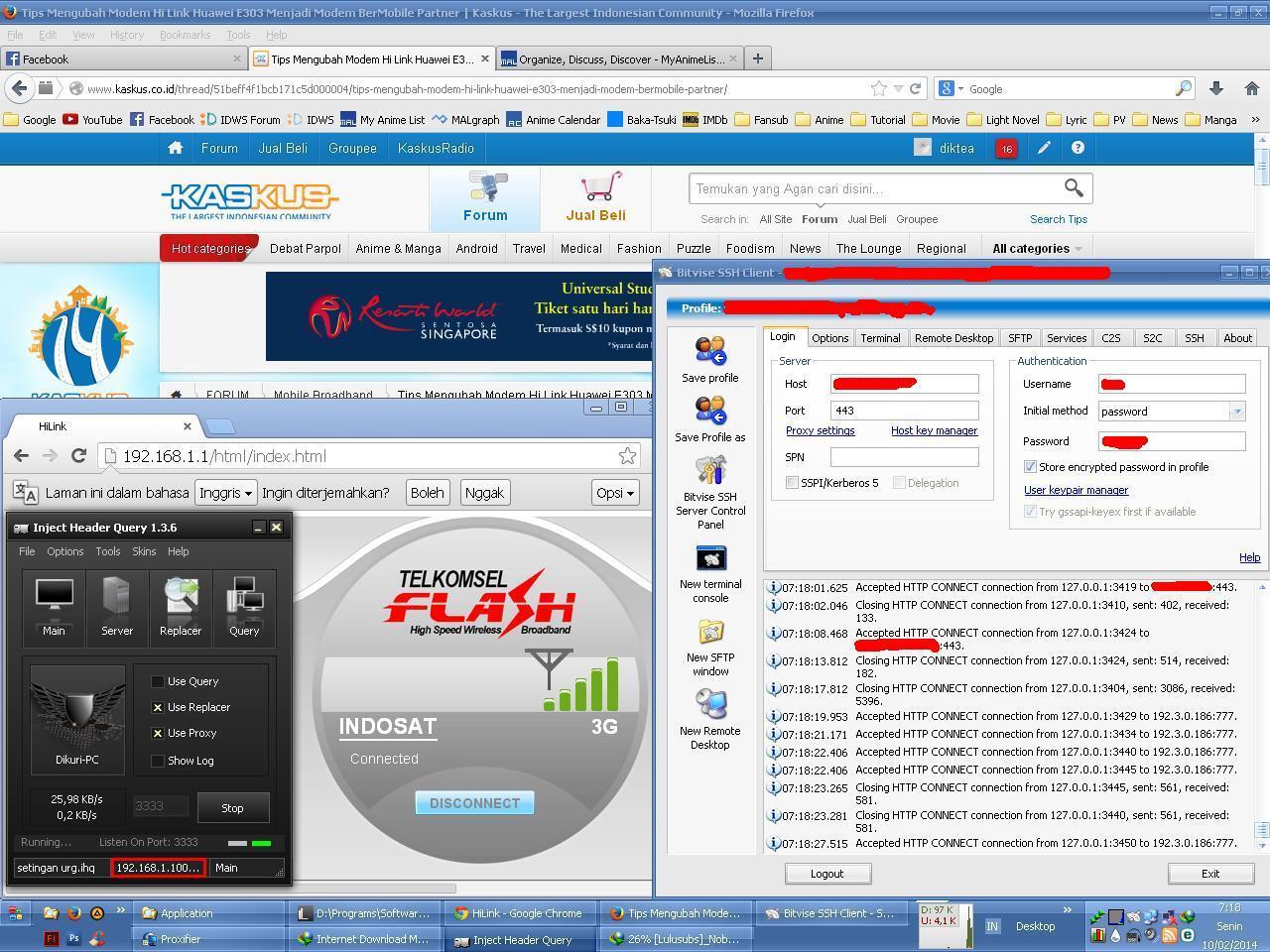
Task: Click the pencil edit icon in Kaskus navbar
Action: [1044, 148]
